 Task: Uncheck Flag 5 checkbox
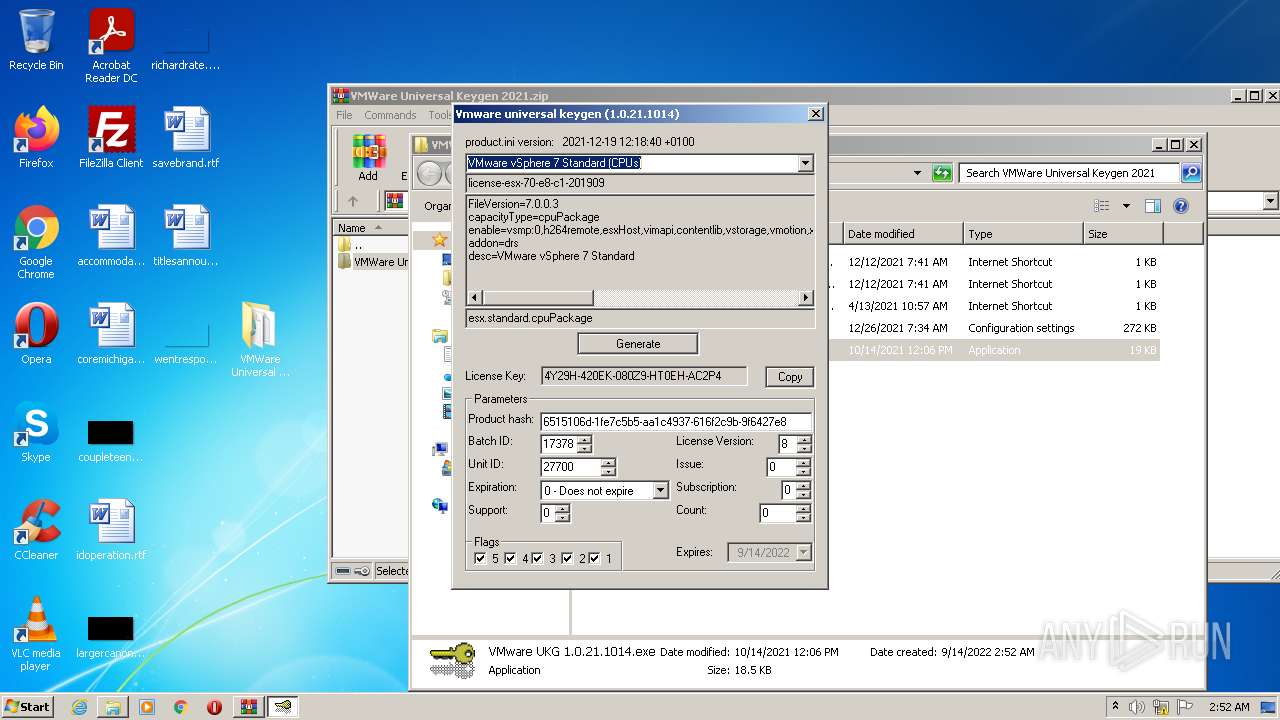click(480, 558)
